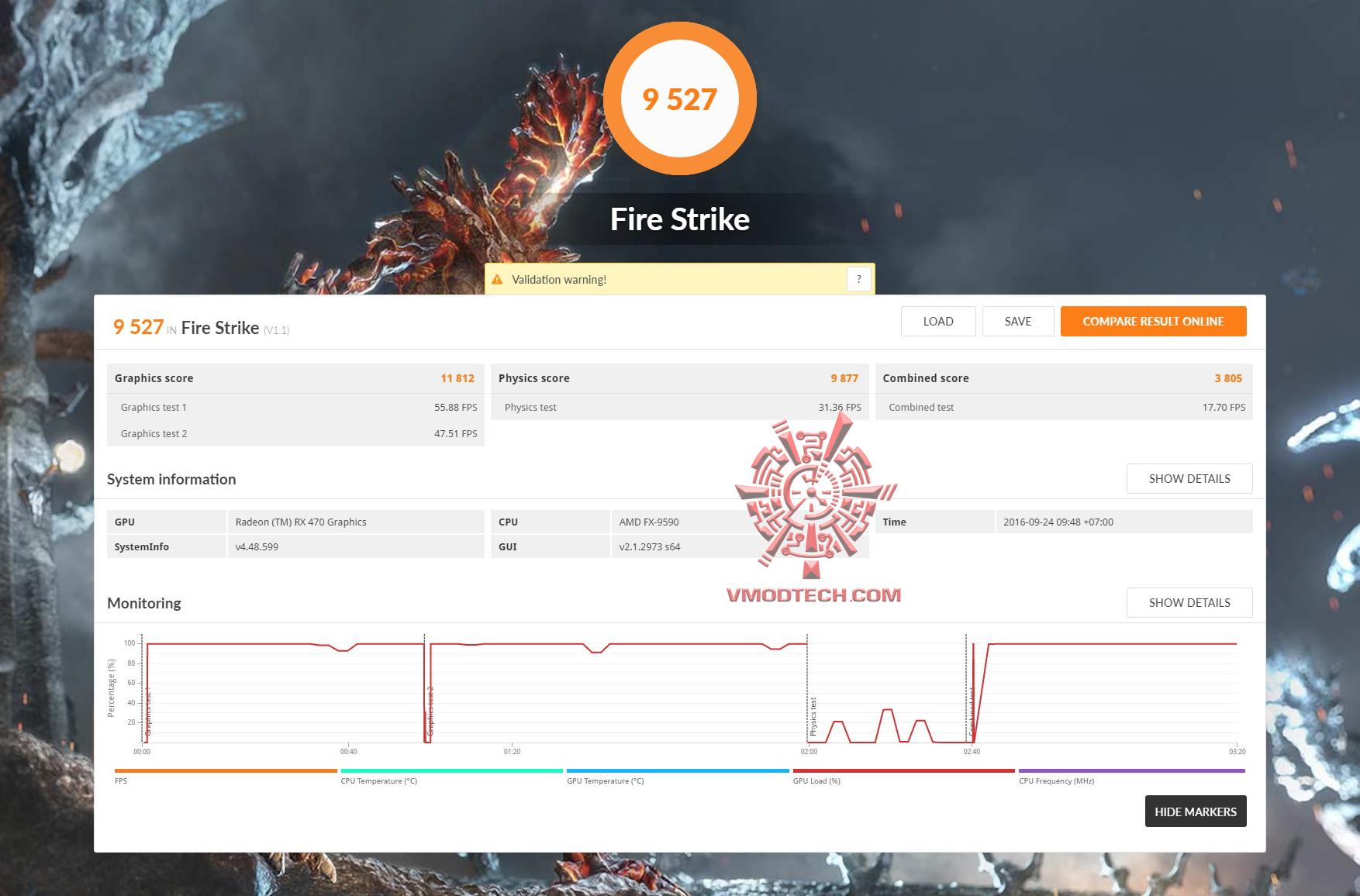
Task: Open the validation warning question mark help
Action: point(858,279)
